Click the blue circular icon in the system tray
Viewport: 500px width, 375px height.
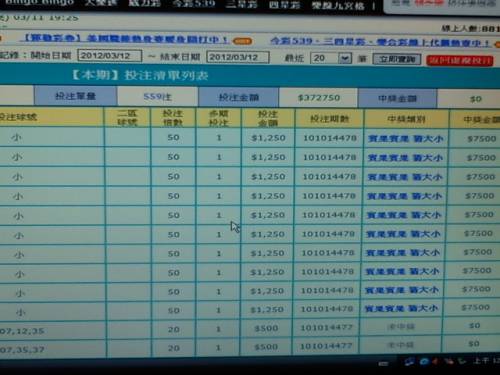click(424, 361)
